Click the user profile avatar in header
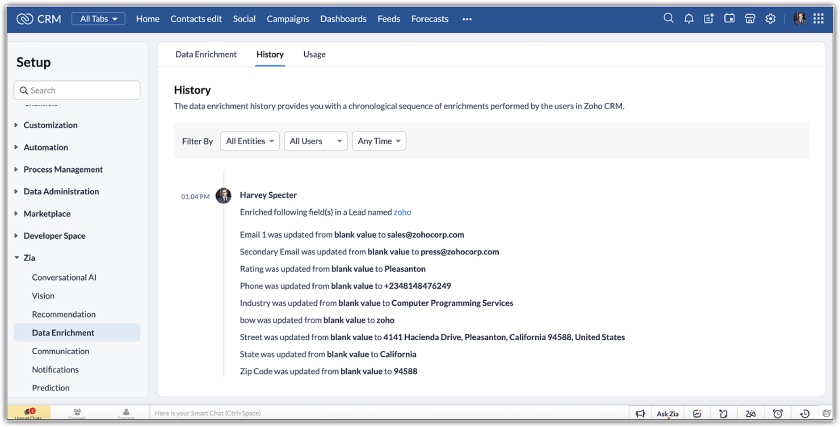 coord(798,19)
